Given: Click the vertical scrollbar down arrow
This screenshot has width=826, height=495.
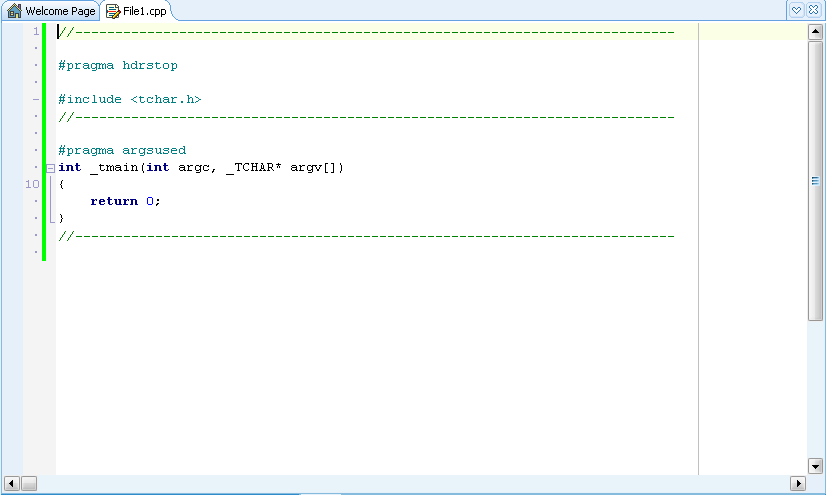Looking at the screenshot, I should pyautogui.click(x=815, y=466).
